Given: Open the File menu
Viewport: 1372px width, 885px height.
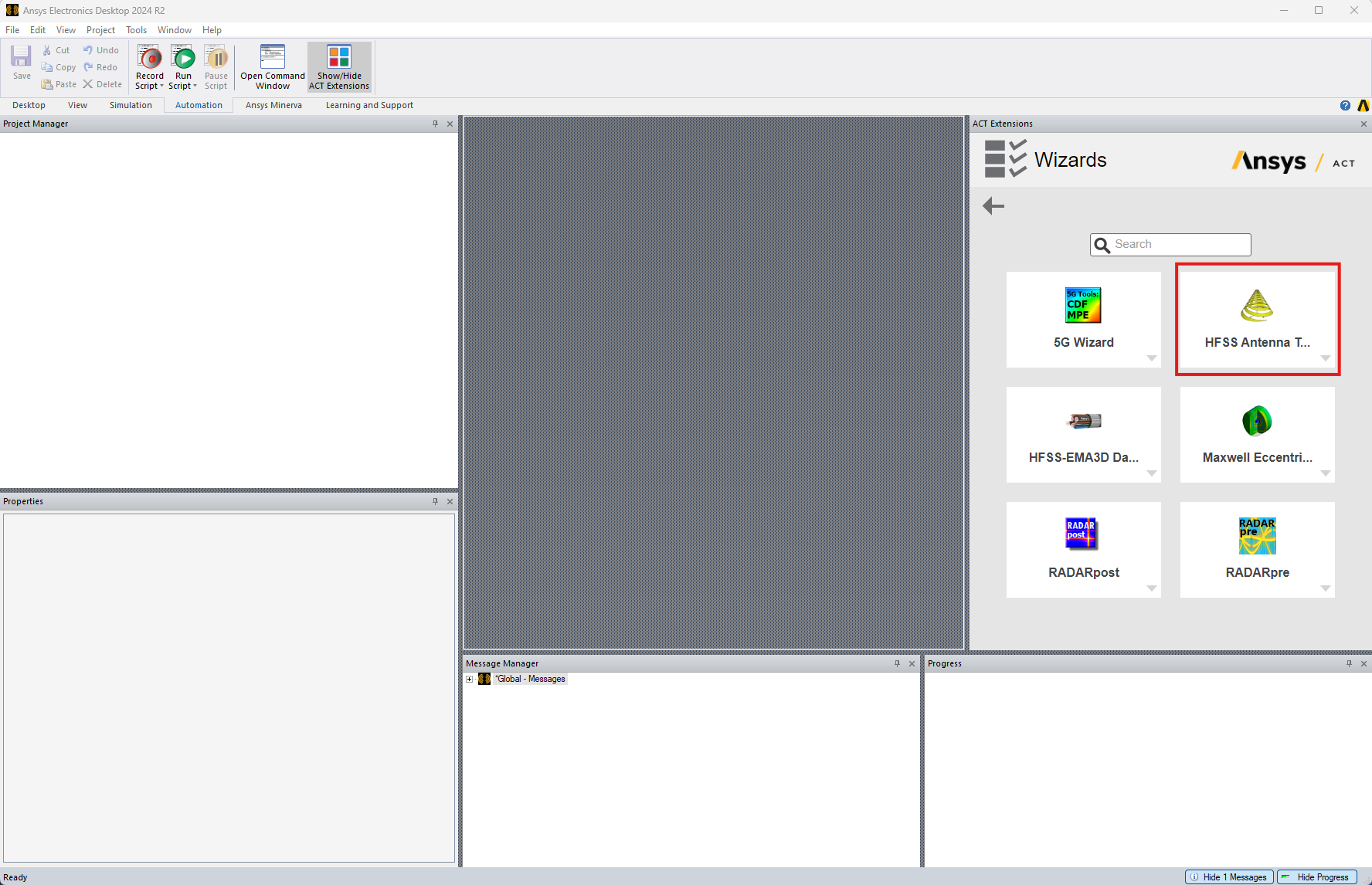Looking at the screenshot, I should [12, 30].
